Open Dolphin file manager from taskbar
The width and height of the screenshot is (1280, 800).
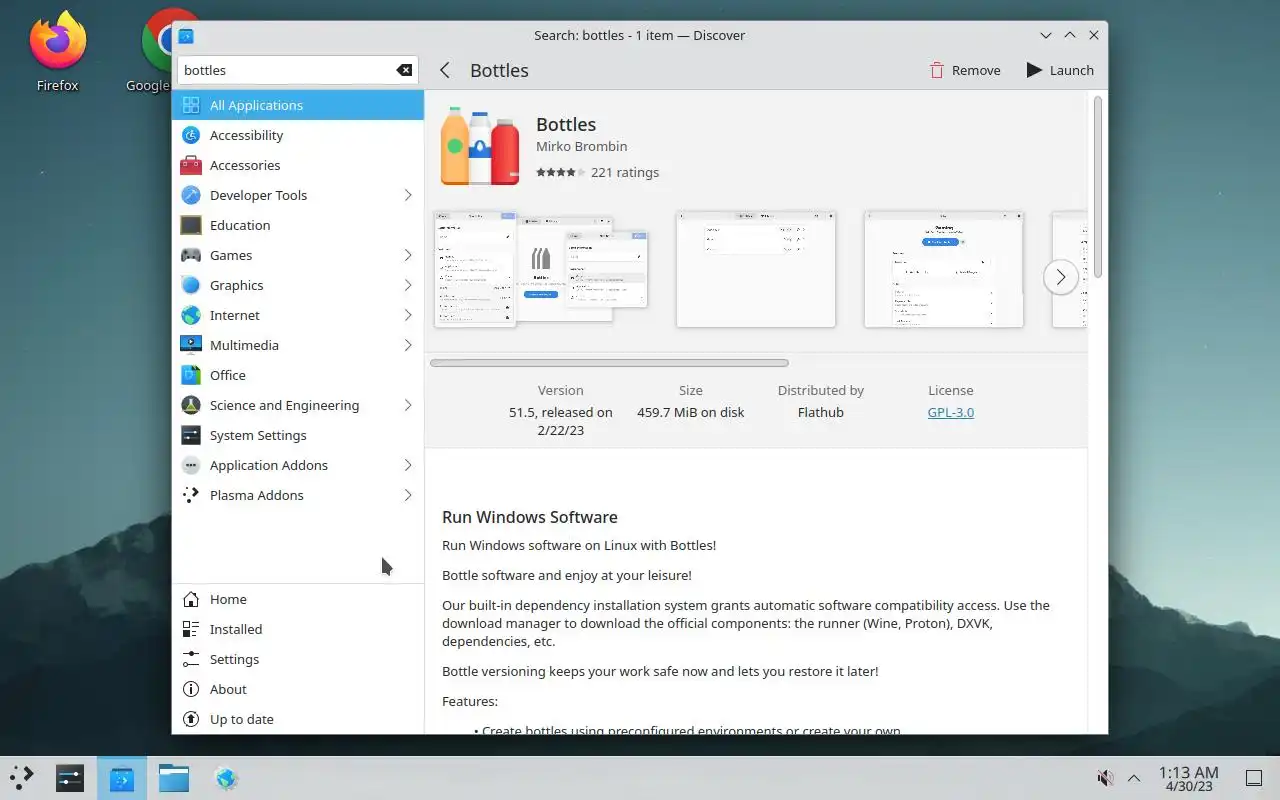(174, 778)
